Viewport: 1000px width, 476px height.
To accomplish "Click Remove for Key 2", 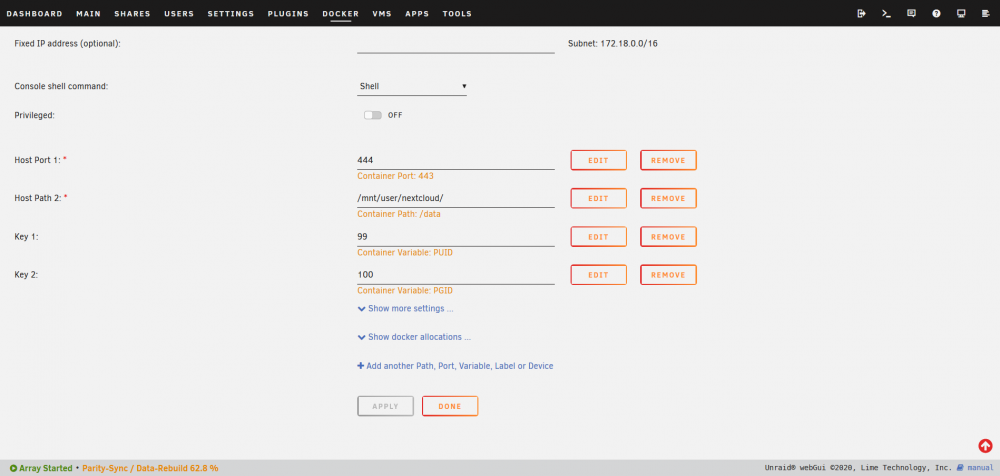I will (x=668, y=275).
